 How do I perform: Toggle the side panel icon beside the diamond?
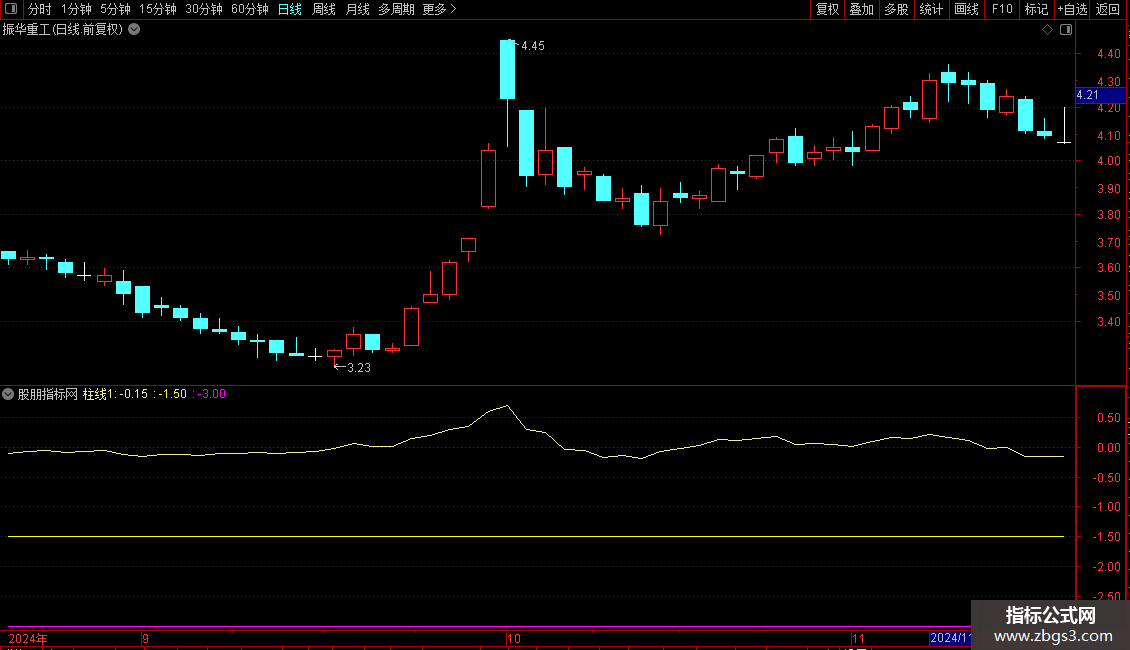(1066, 30)
